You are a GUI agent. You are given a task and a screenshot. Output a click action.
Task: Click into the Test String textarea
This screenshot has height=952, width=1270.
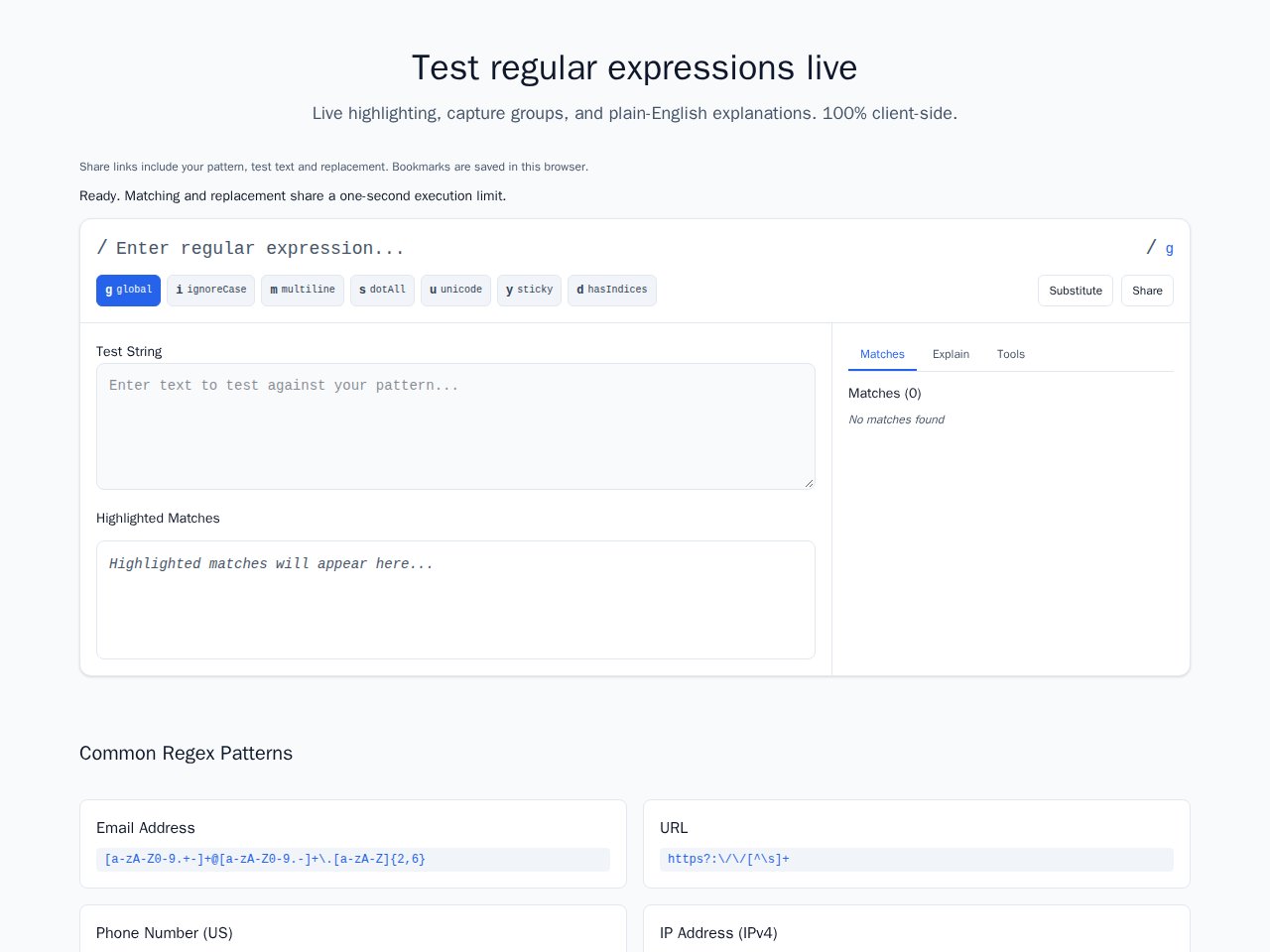(455, 426)
